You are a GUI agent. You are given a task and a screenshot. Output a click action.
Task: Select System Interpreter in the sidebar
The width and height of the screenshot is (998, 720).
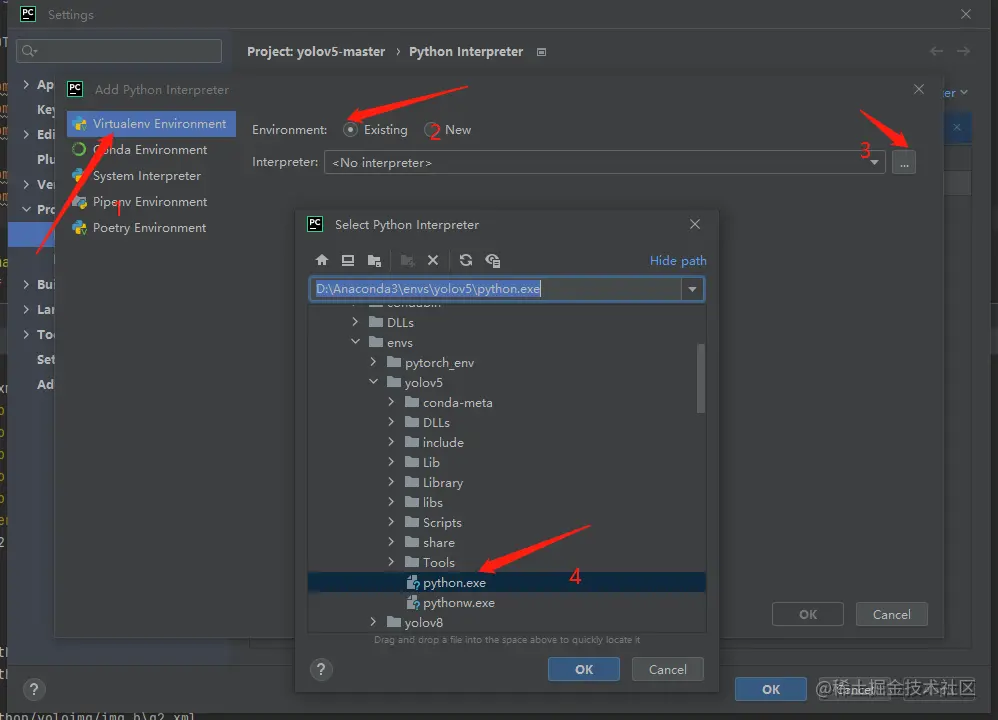pos(151,176)
